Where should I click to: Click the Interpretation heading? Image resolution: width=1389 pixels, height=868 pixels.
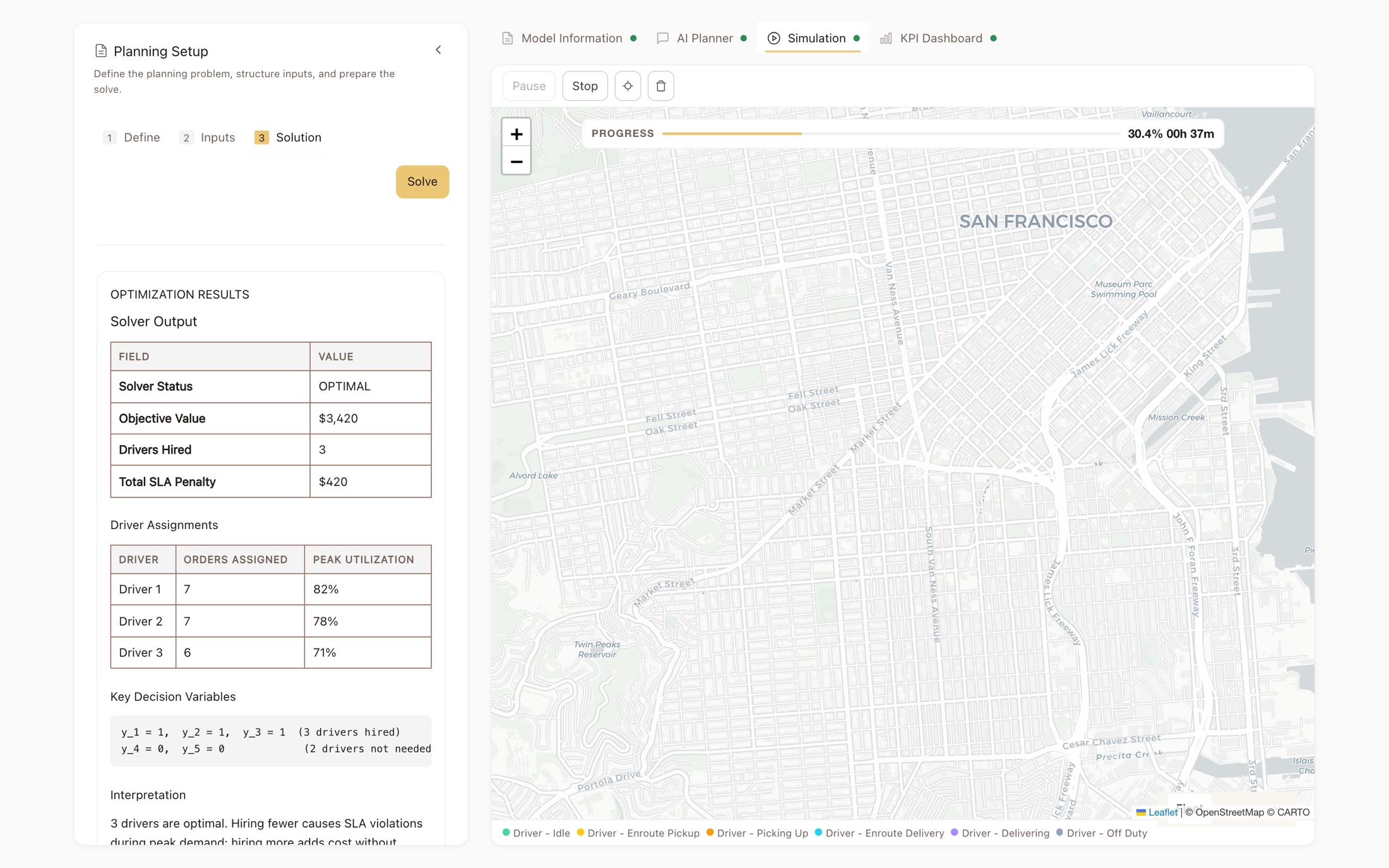(x=148, y=795)
